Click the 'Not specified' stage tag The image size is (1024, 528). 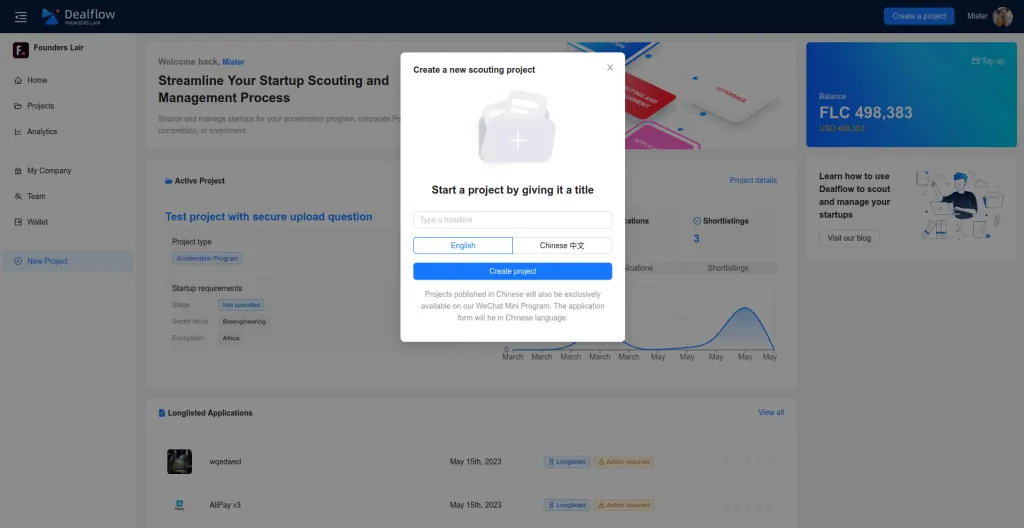[x=242, y=305]
